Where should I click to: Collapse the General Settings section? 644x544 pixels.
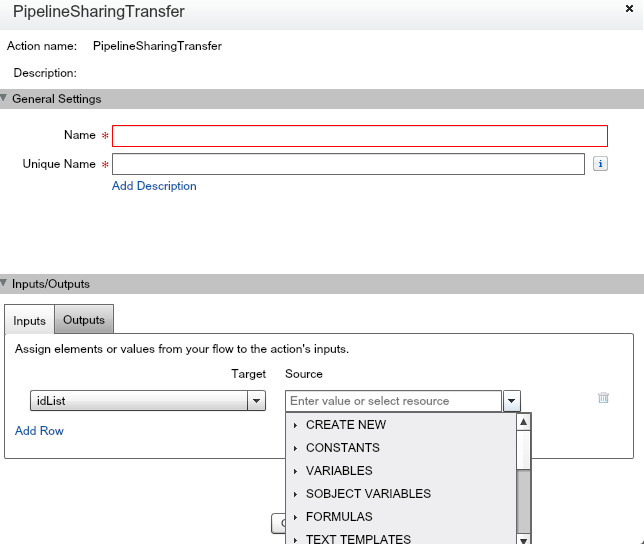[x=5, y=98]
